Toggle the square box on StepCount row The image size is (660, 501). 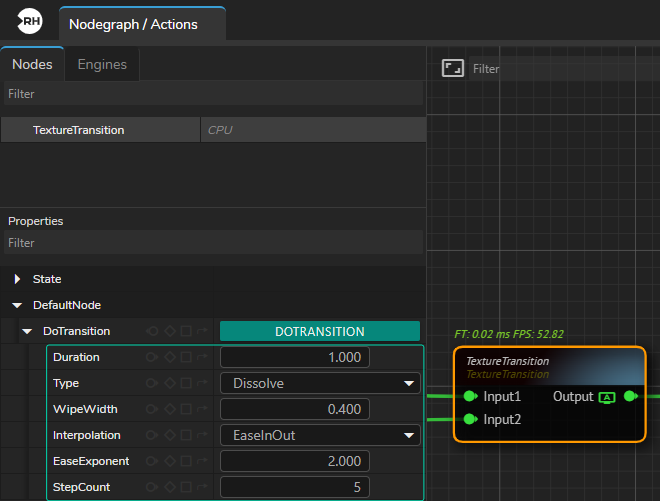pos(186,488)
